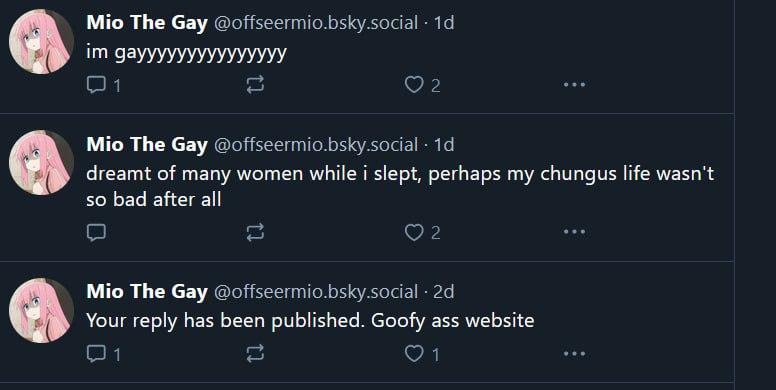Reply to the 'dreamt of many women' post

(96, 232)
